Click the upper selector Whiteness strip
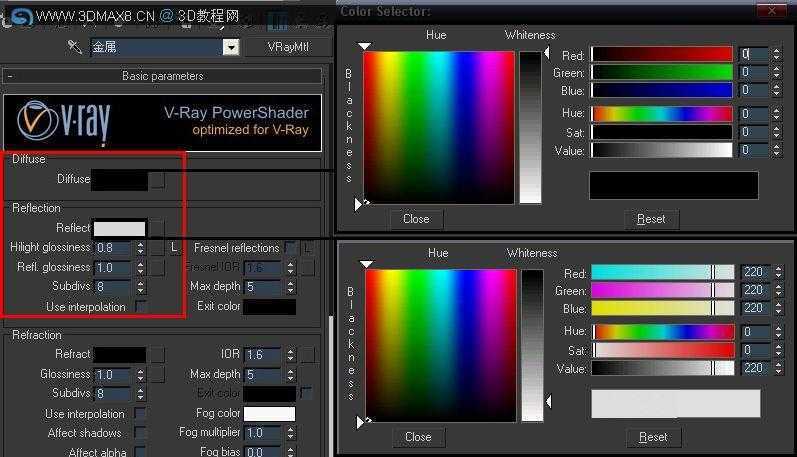 pyautogui.click(x=530, y=128)
